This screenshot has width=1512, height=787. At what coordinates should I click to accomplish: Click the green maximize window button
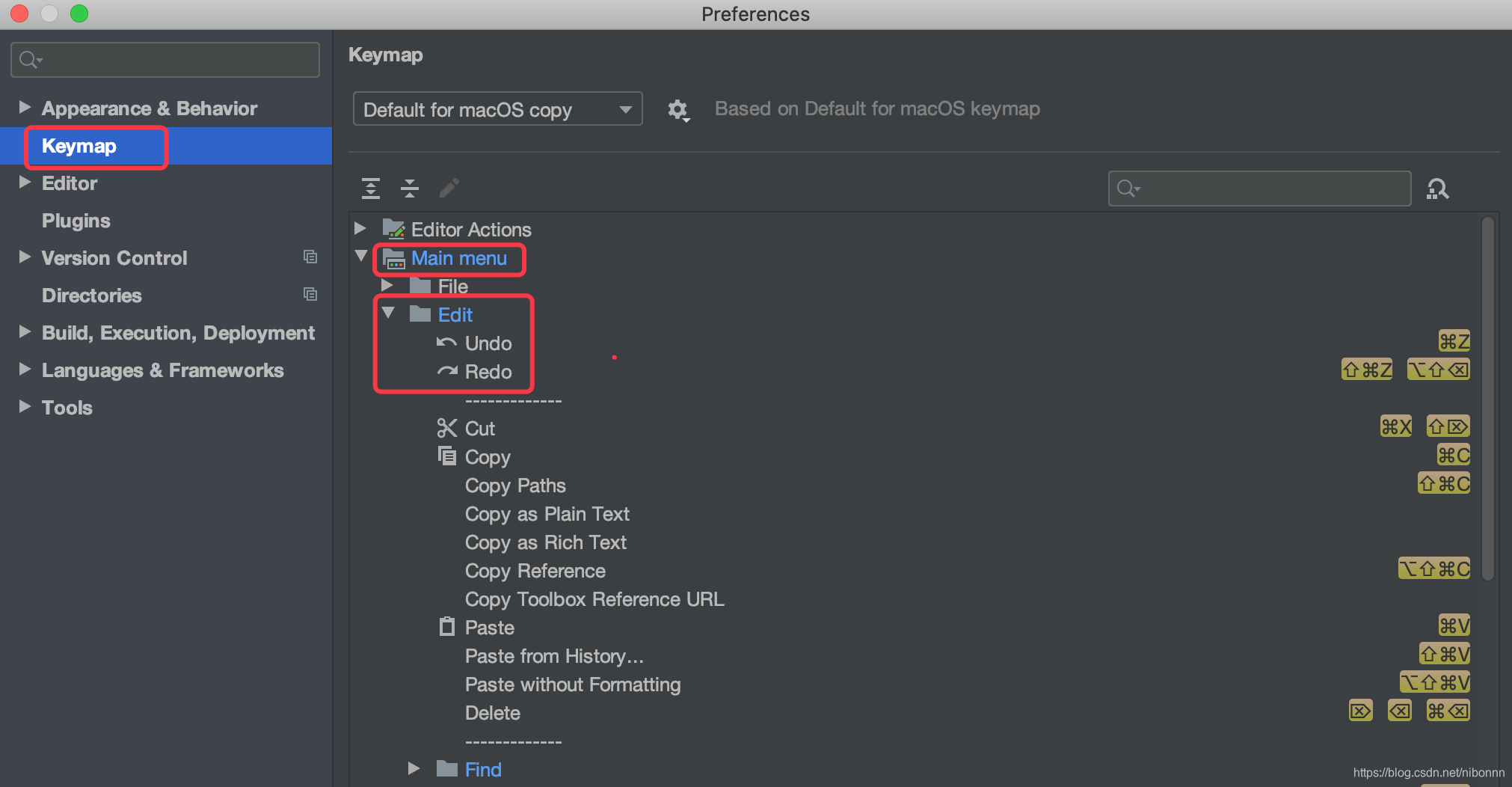click(79, 13)
